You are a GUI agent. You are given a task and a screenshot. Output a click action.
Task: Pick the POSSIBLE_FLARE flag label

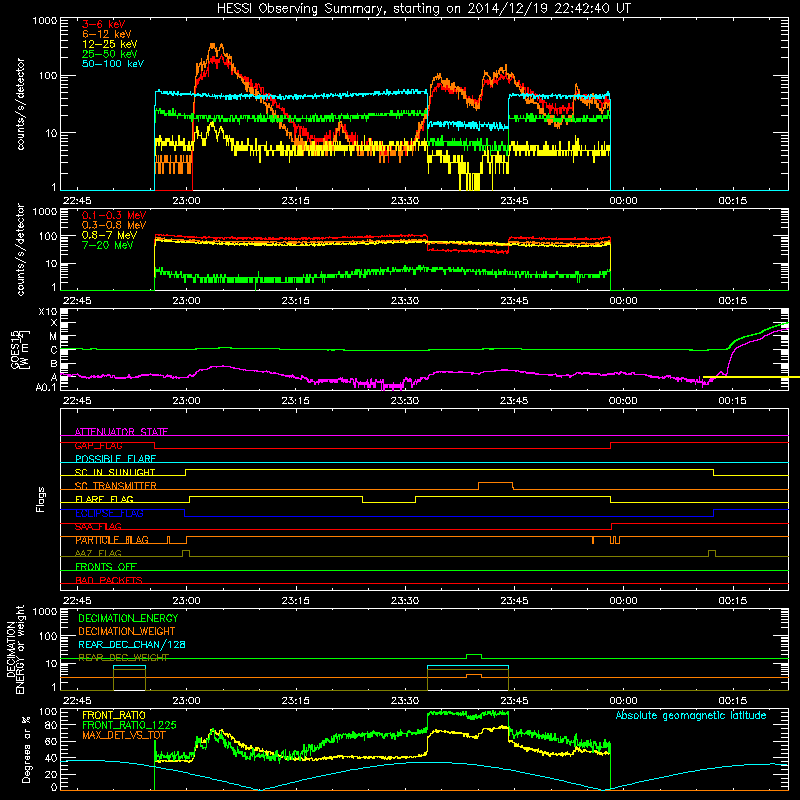[115, 459]
